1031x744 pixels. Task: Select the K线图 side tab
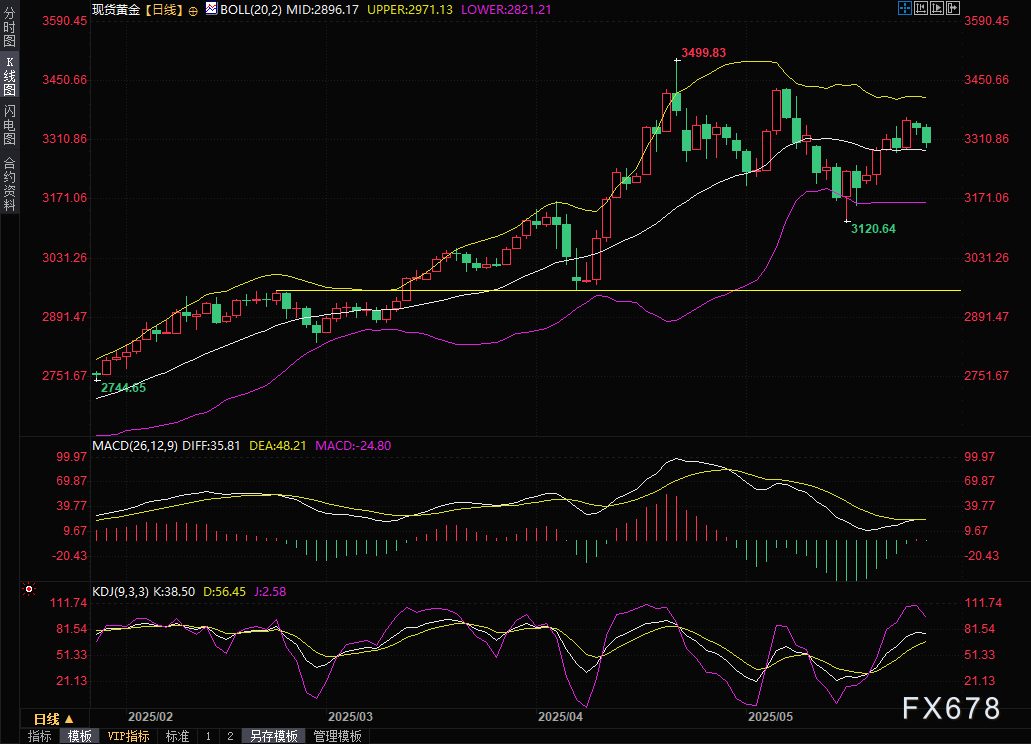[x=9, y=75]
